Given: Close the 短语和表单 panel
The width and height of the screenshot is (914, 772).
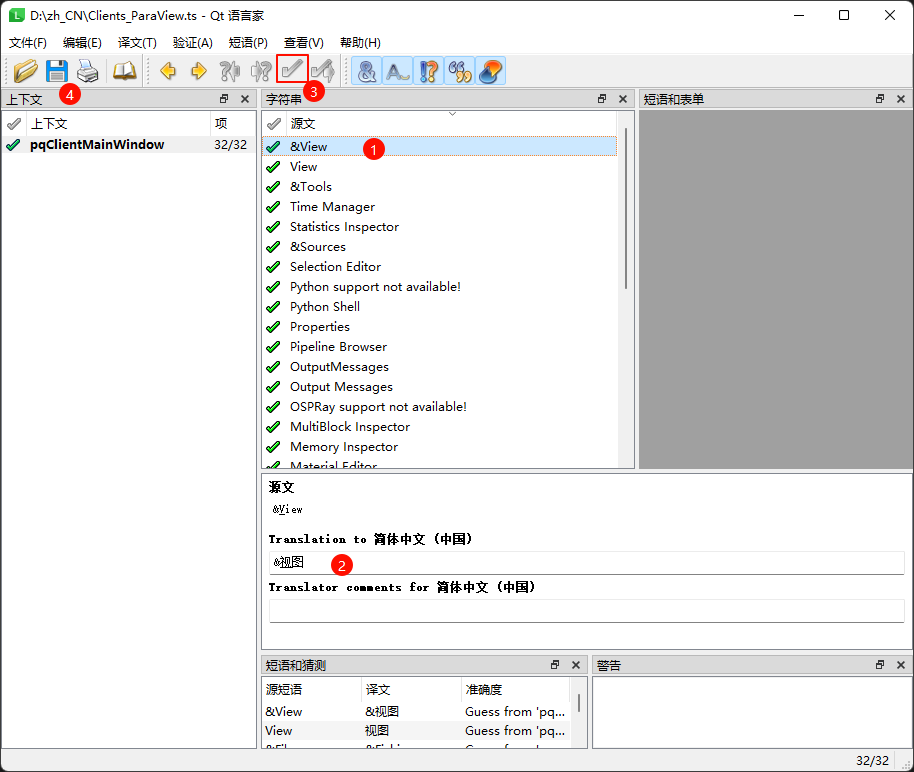Looking at the screenshot, I should (900, 99).
